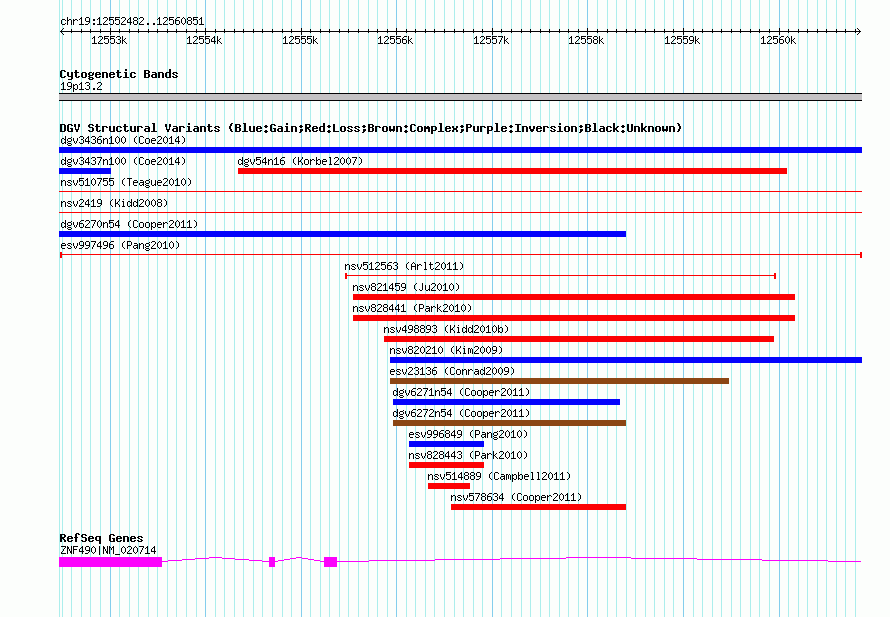
Task: Click the blue nsv820210 gain bar
Action: (626, 360)
